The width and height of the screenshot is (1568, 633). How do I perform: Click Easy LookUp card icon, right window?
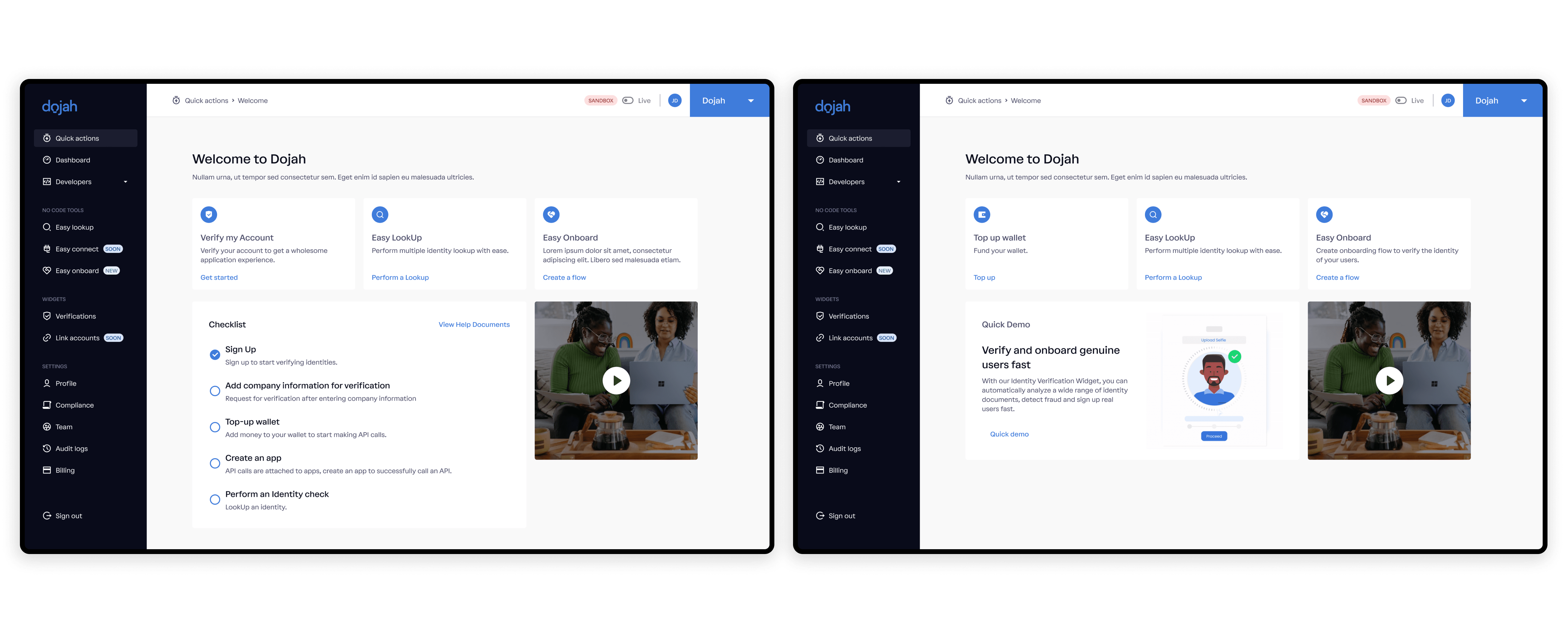click(x=1153, y=214)
